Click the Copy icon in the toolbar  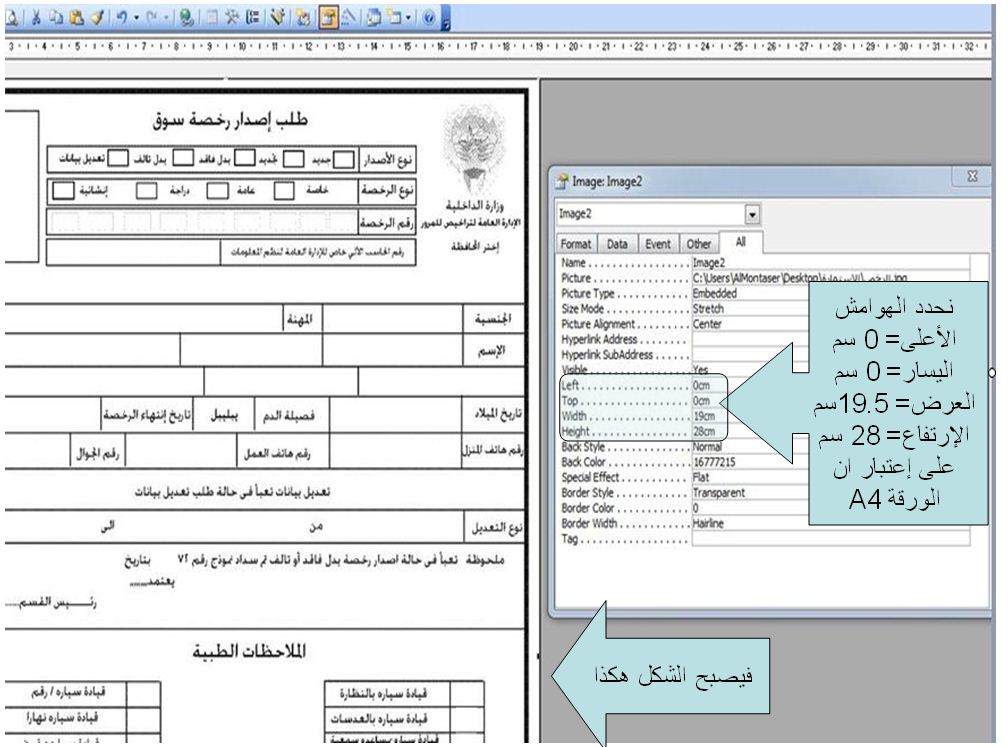click(56, 18)
